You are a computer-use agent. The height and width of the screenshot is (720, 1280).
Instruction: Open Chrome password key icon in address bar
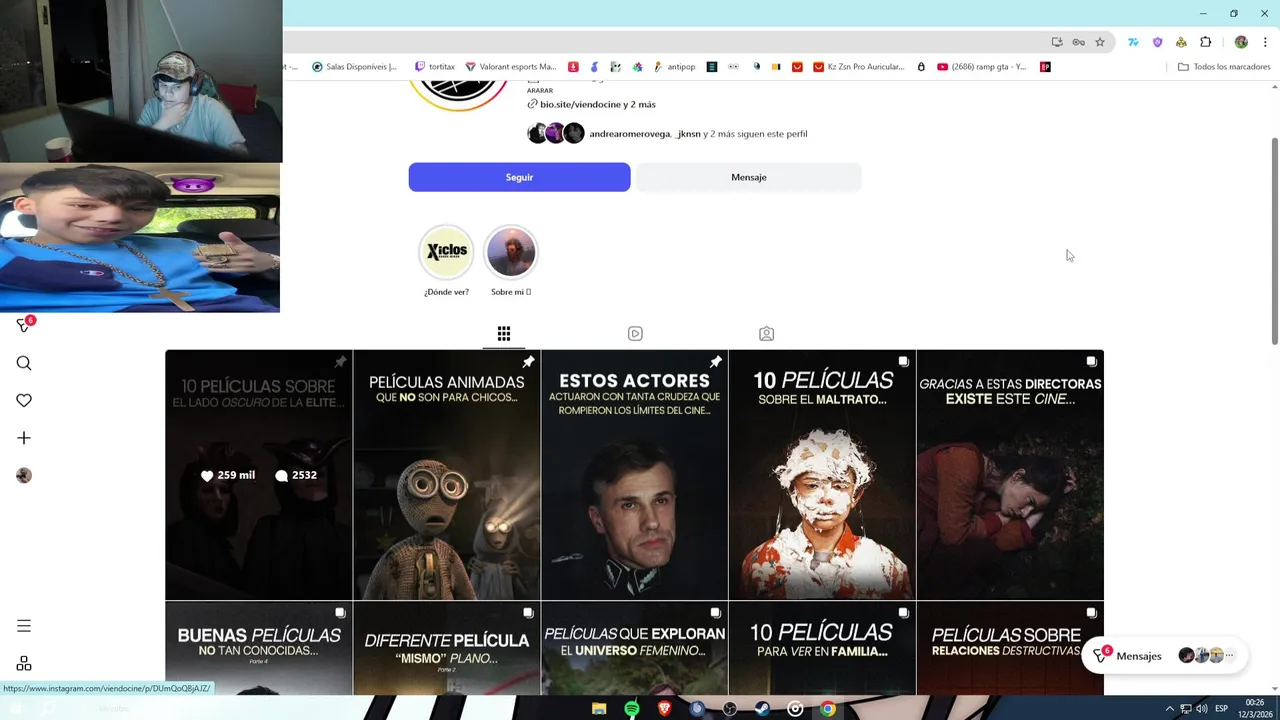coord(1078,42)
